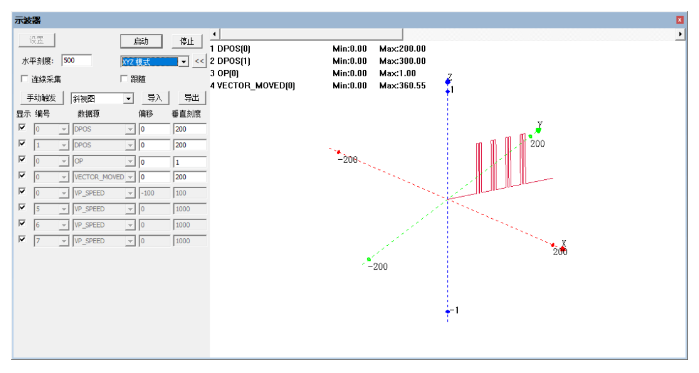
Task: Click the left scroll arrow above the plot
Action: [x=215, y=34]
